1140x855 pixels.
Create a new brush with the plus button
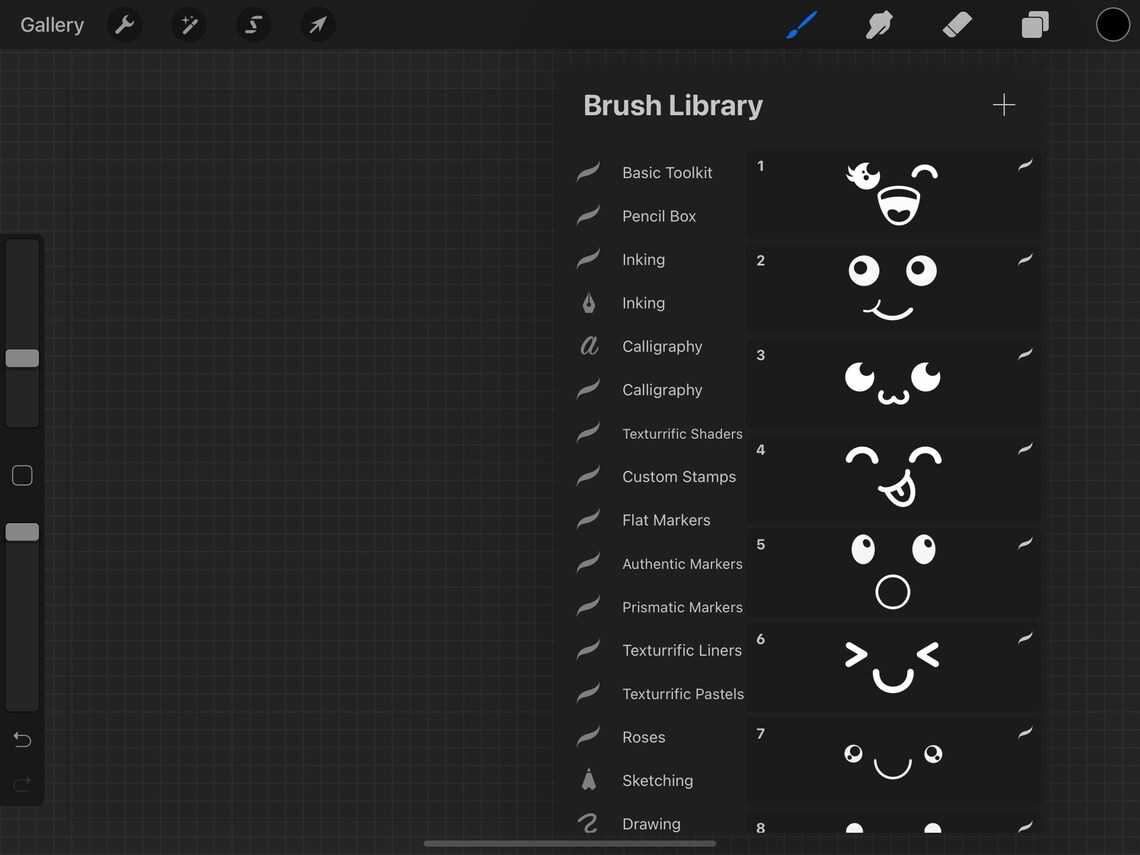tap(1003, 104)
